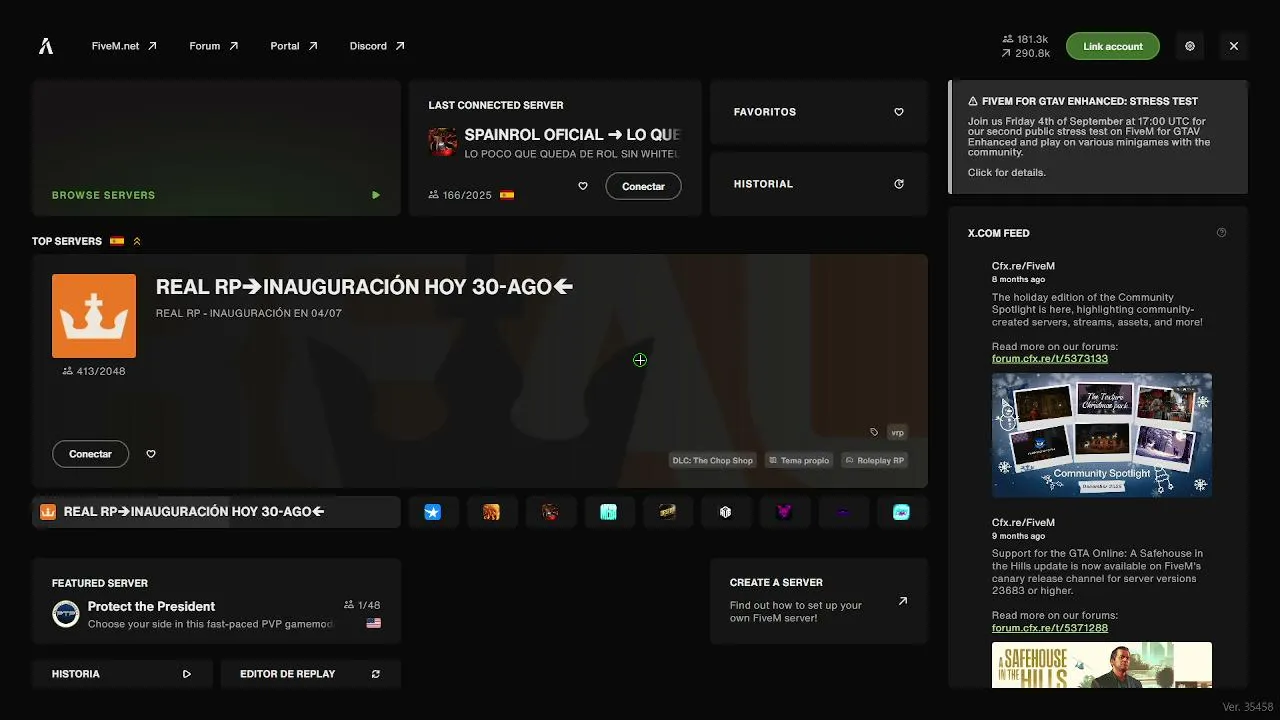Click the play icon on the Historia button
The image size is (1280, 720).
coord(187,674)
